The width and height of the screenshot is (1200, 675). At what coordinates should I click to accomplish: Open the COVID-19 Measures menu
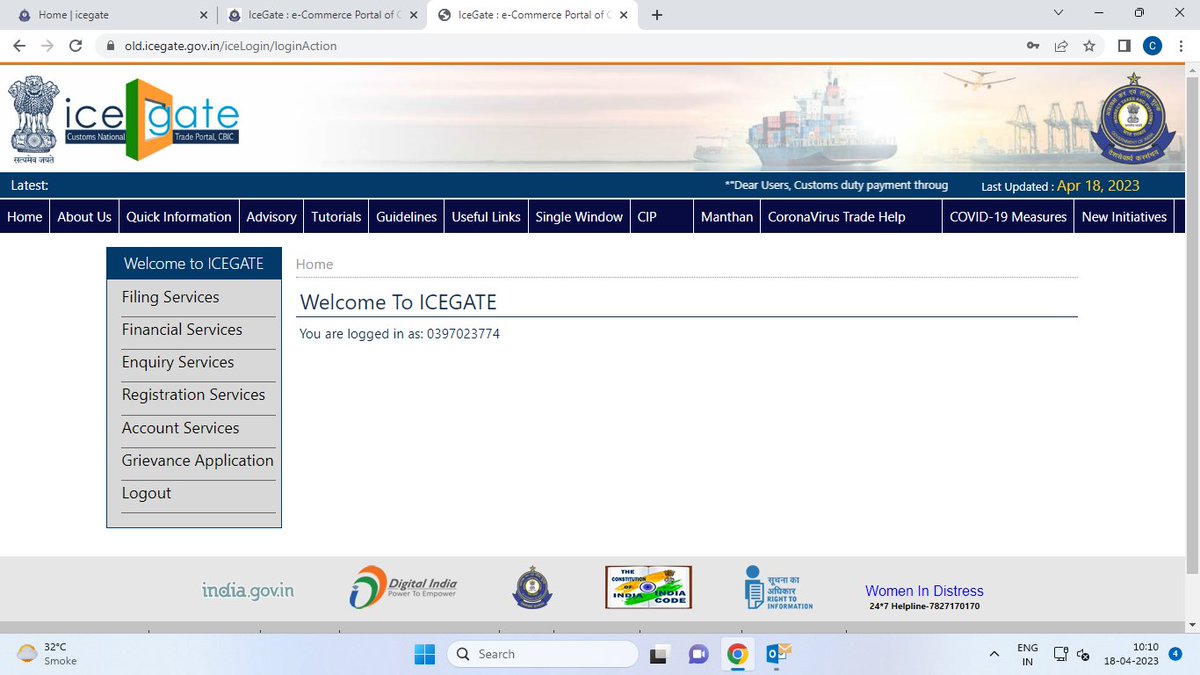(x=1008, y=217)
